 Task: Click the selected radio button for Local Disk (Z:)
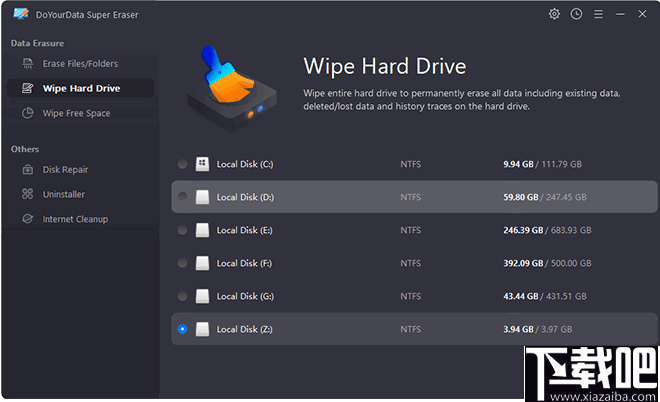coord(182,329)
